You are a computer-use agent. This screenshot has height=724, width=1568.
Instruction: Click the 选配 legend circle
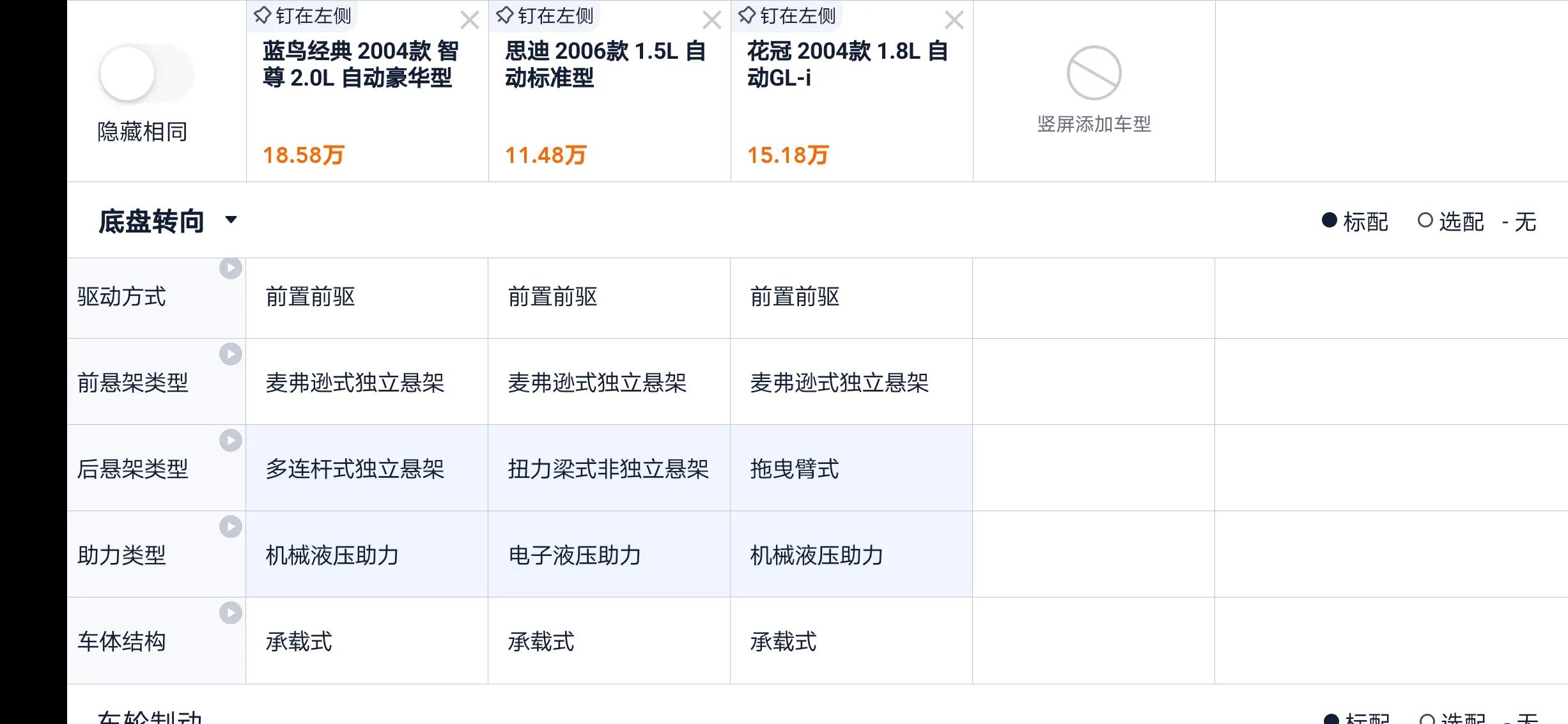(x=1425, y=220)
